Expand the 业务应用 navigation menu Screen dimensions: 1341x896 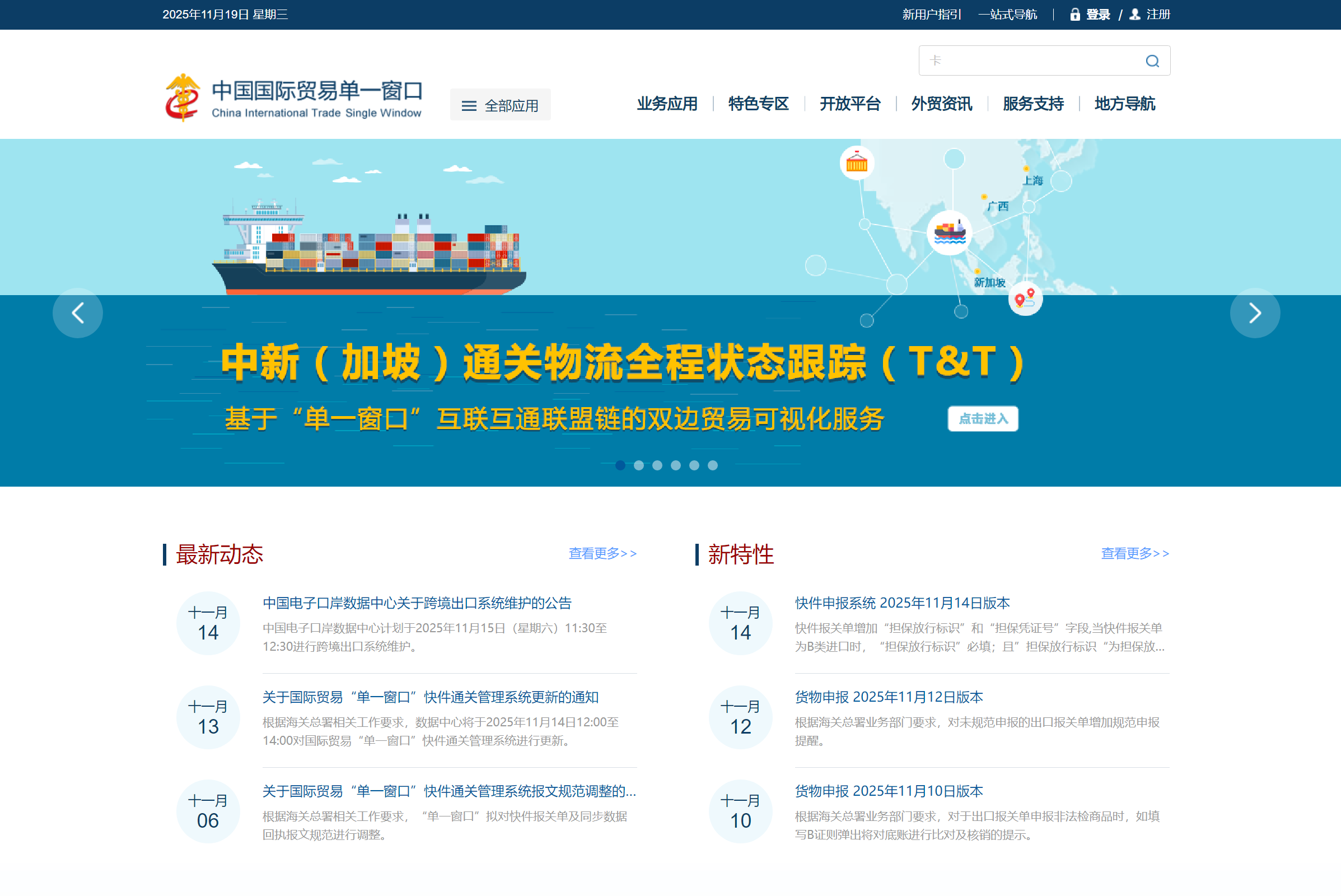(x=667, y=104)
